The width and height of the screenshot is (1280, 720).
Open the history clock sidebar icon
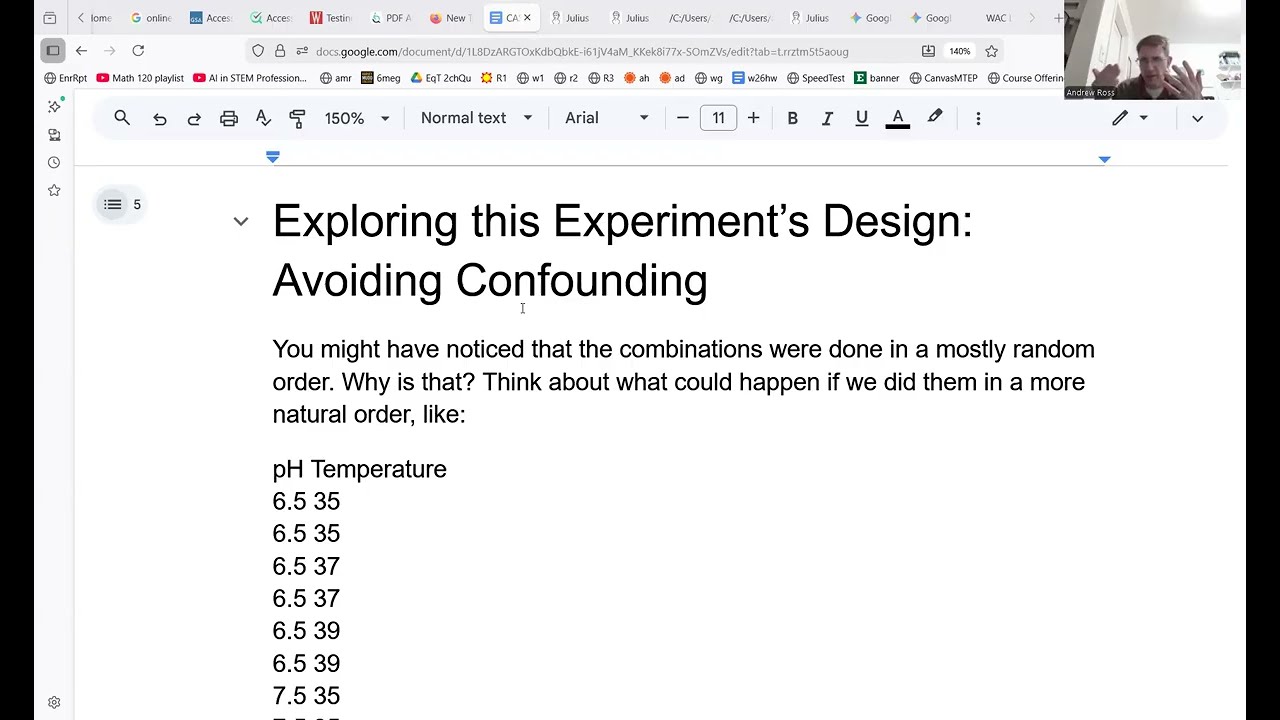click(x=54, y=162)
